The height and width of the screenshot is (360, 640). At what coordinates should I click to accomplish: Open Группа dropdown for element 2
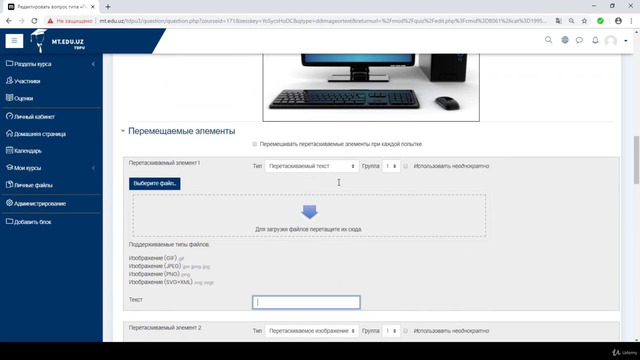pos(391,331)
